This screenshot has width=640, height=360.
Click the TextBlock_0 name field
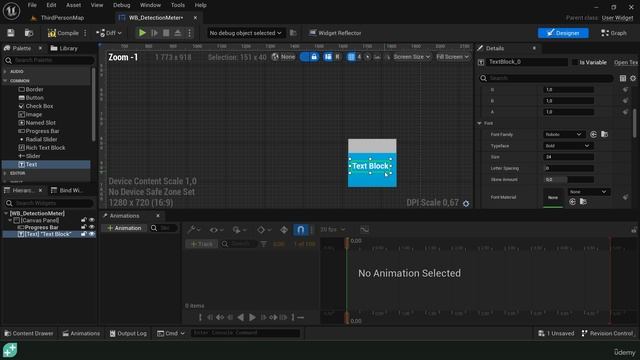(527, 62)
